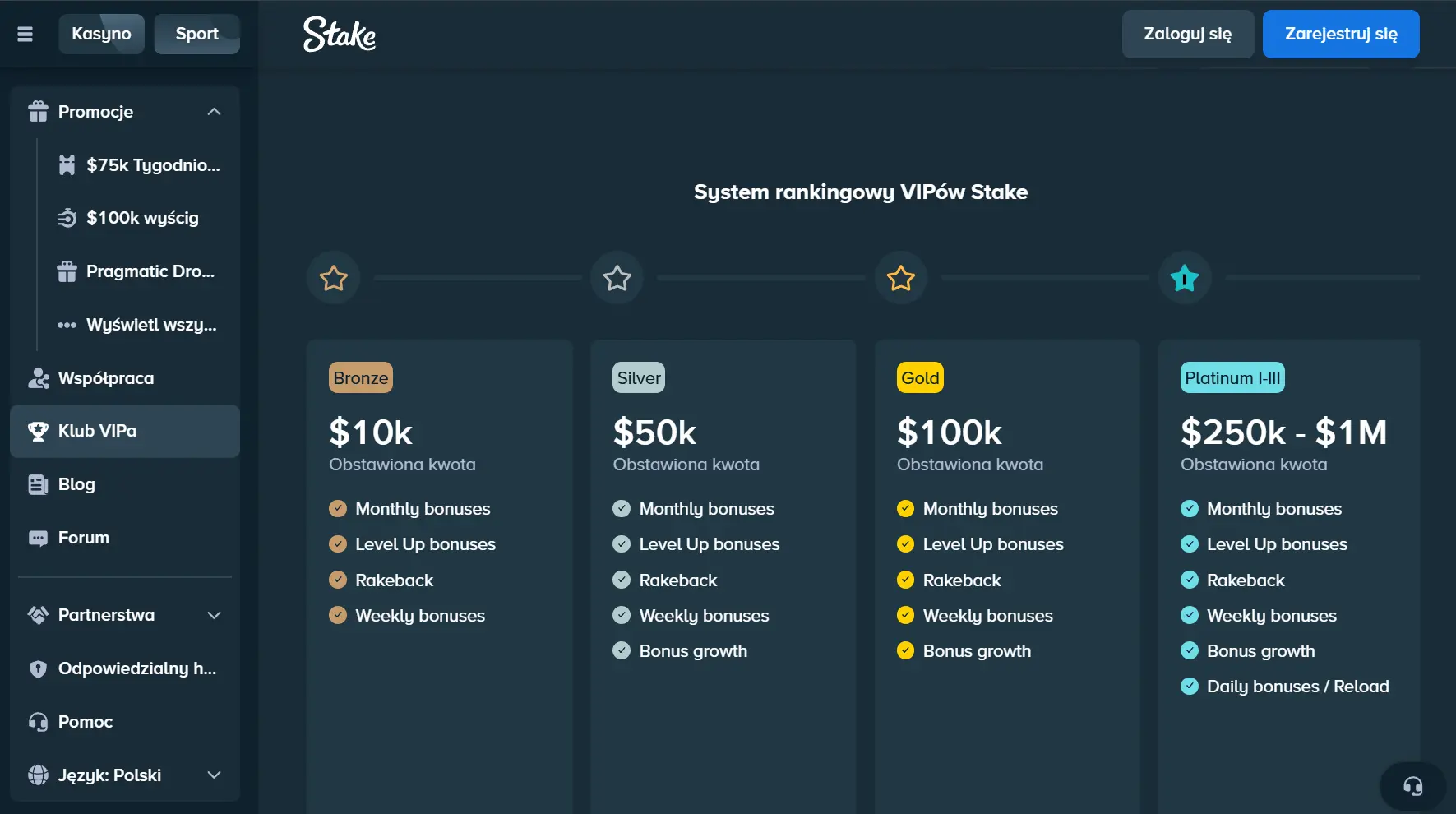Click the Platinum I-III tier badge
Image resolution: width=1456 pixels, height=814 pixels.
pyautogui.click(x=1232, y=378)
